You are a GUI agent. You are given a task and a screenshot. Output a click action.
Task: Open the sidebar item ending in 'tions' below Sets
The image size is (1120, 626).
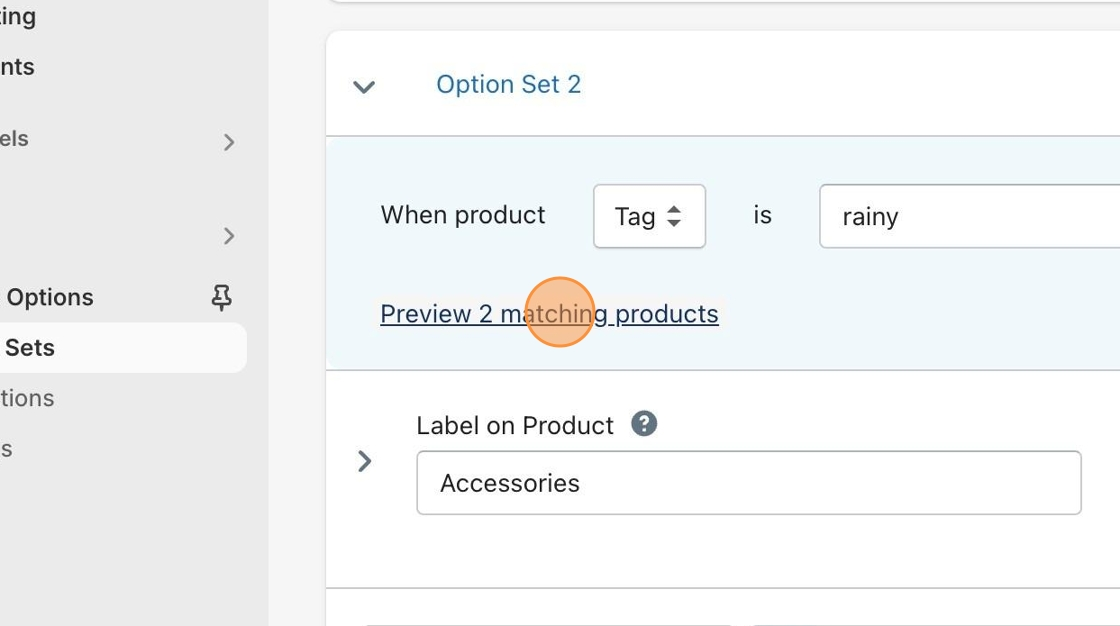[27, 398]
